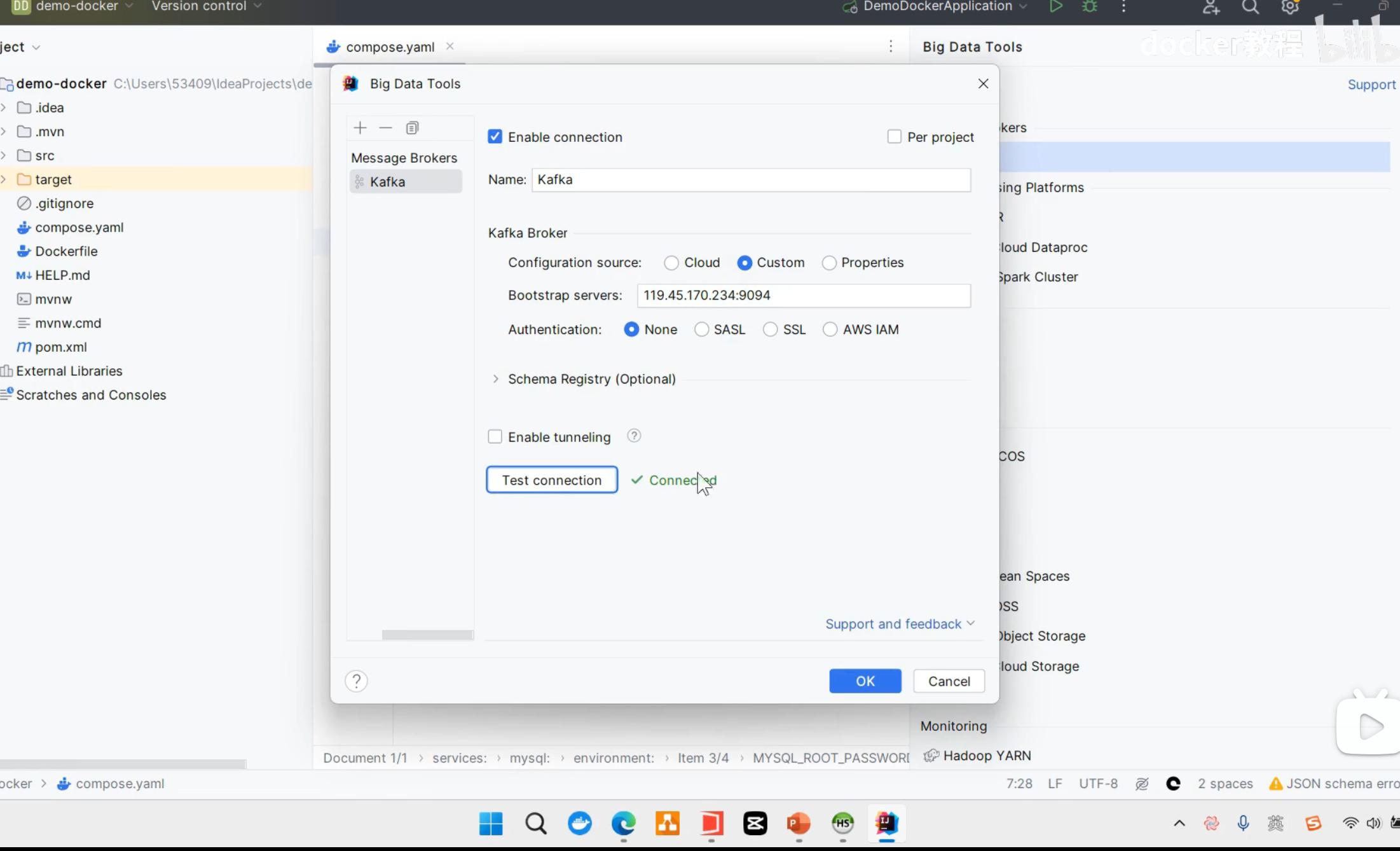Uncheck the Enable connection checkbox
Image resolution: width=1400 pixels, height=851 pixels.
pos(495,137)
